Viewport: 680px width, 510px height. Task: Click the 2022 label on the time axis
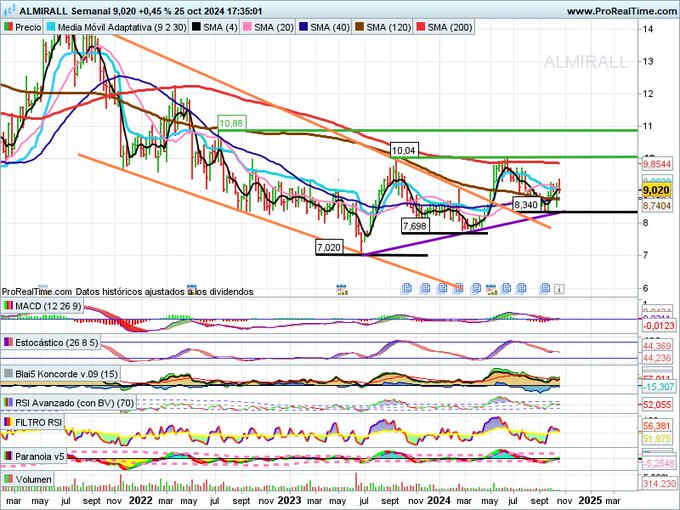[x=141, y=500]
